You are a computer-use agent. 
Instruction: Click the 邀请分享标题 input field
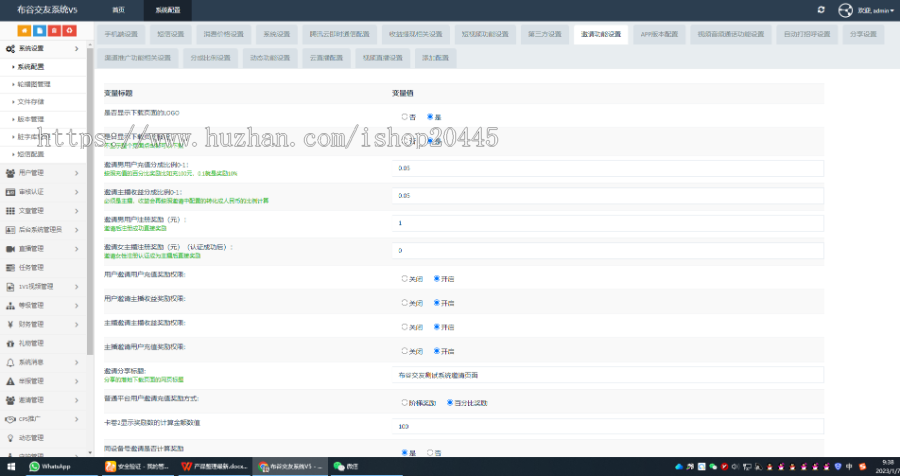click(608, 375)
